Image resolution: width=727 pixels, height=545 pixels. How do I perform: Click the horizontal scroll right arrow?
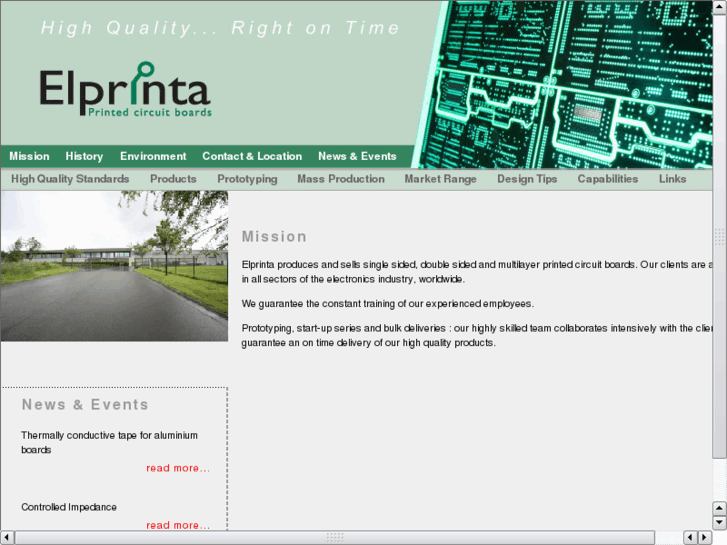coord(705,538)
